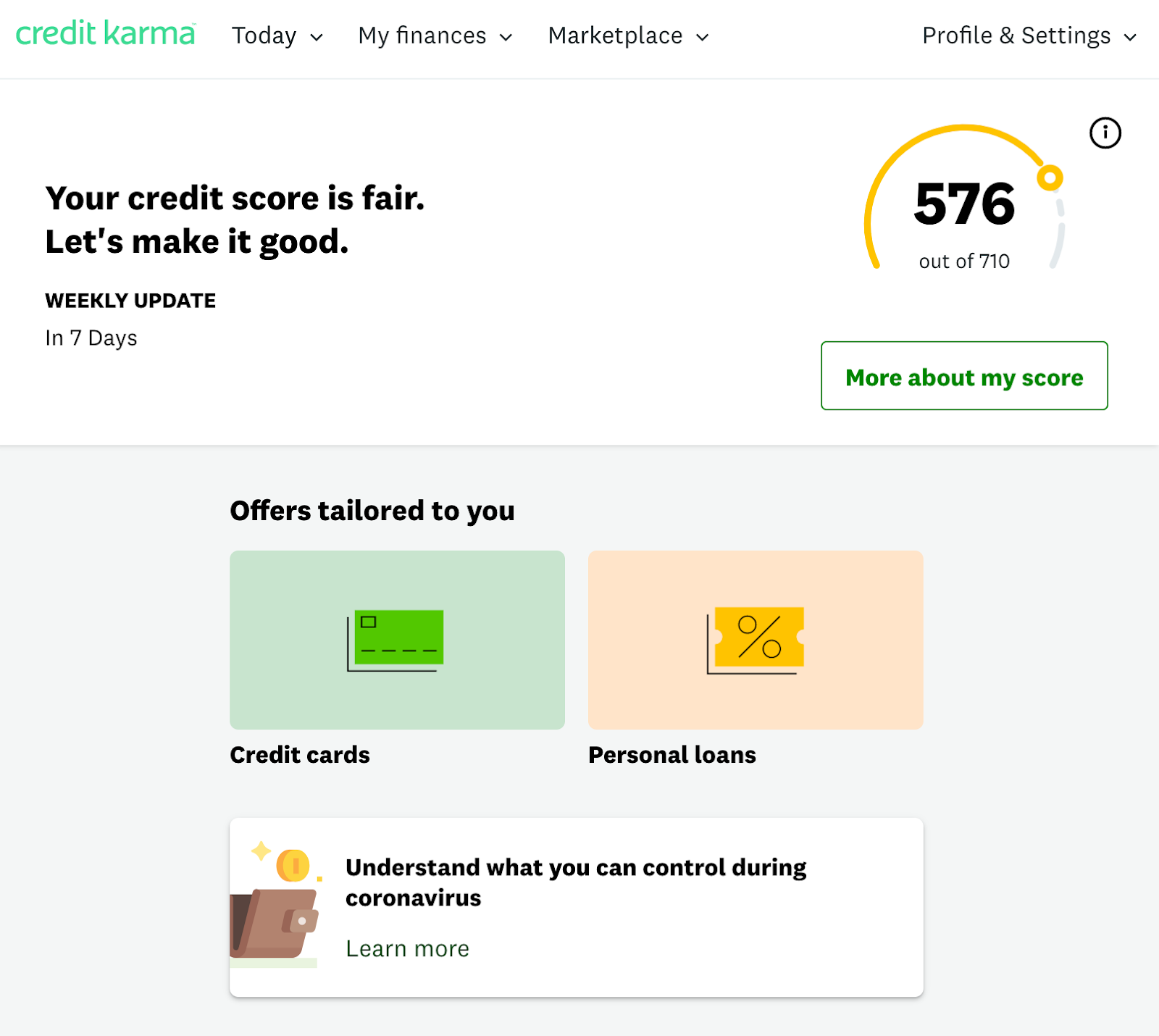Click the Credit Karma logo
1159x1036 pixels.
pos(105,35)
